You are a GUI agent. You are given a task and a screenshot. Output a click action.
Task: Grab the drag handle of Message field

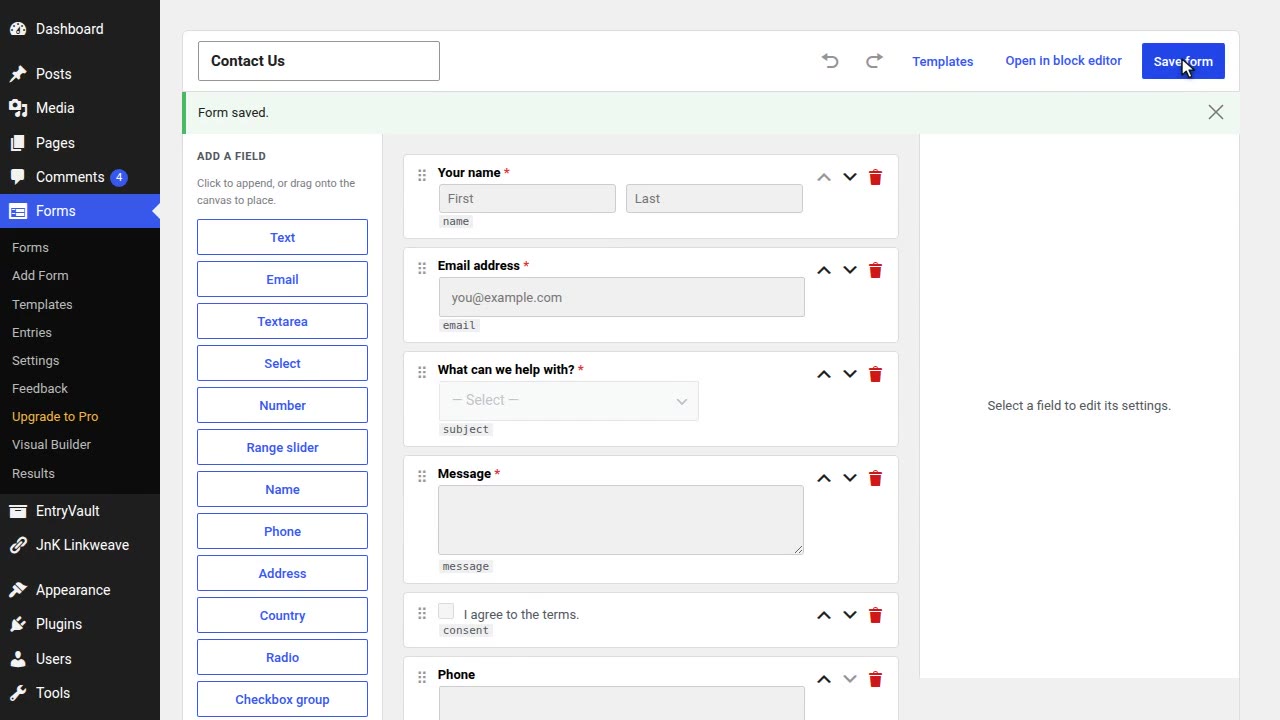(x=422, y=476)
